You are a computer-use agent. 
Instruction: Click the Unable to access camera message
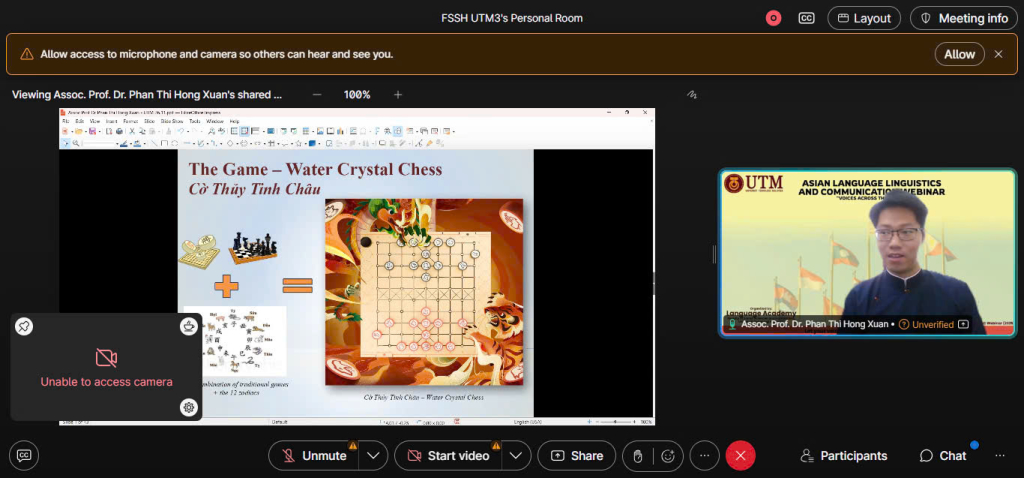[106, 382]
